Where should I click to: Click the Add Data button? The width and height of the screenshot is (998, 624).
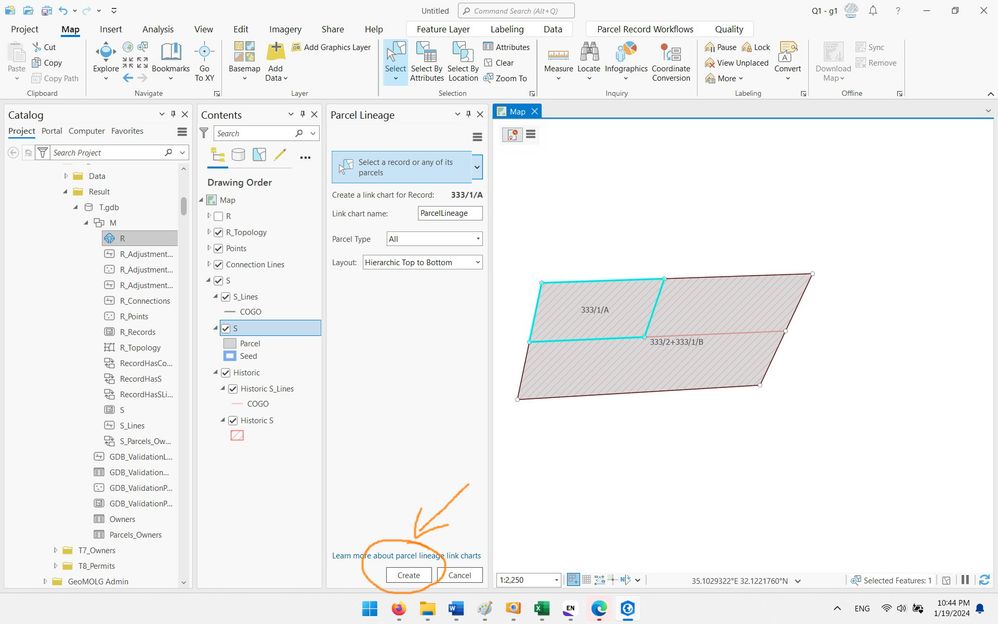pyautogui.click(x=276, y=61)
